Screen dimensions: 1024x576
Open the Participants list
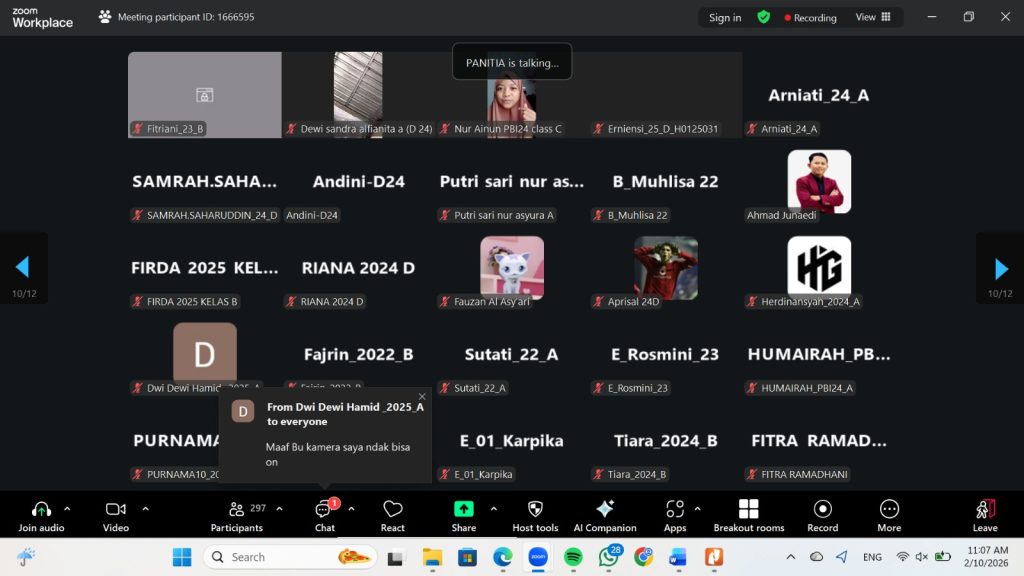(x=237, y=514)
